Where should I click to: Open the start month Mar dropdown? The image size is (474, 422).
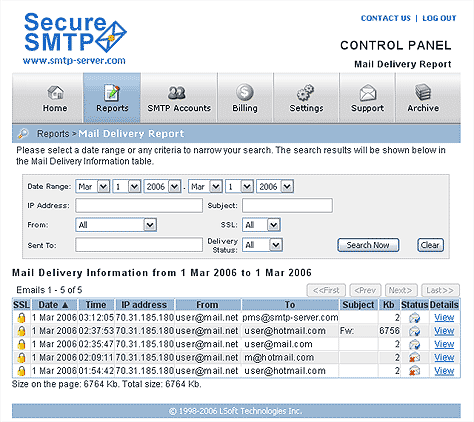pos(93,186)
